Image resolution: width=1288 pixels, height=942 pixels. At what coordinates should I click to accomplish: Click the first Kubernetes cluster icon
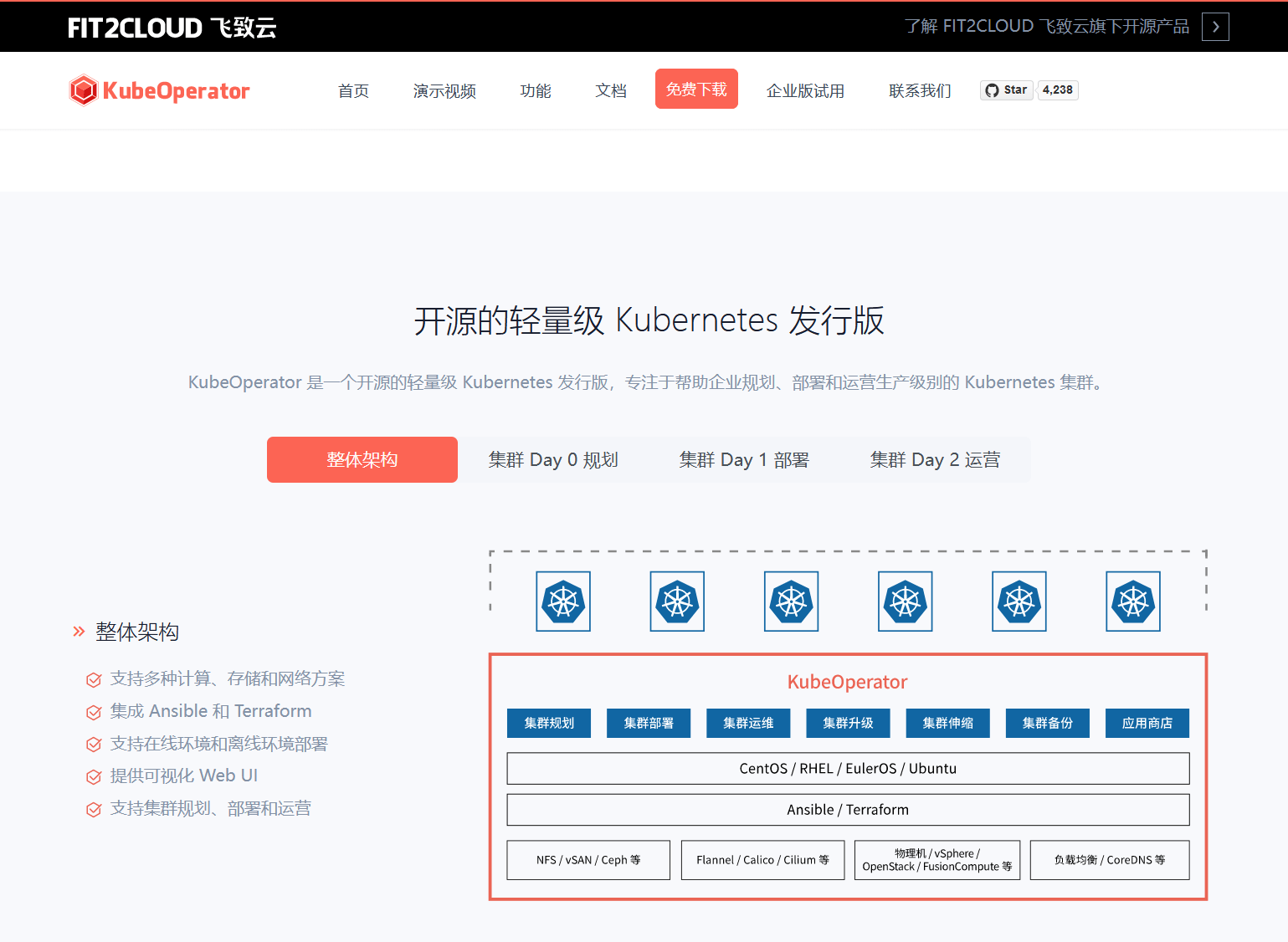[563, 602]
